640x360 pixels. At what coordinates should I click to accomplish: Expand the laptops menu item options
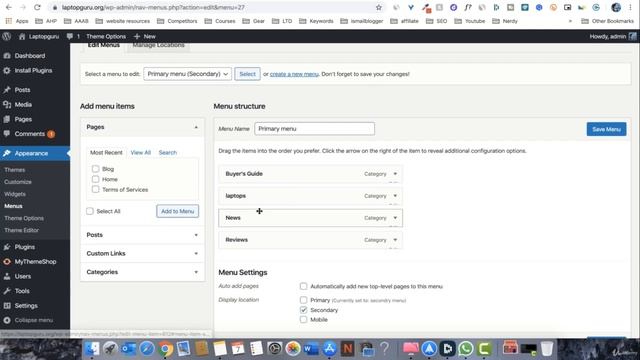395,196
